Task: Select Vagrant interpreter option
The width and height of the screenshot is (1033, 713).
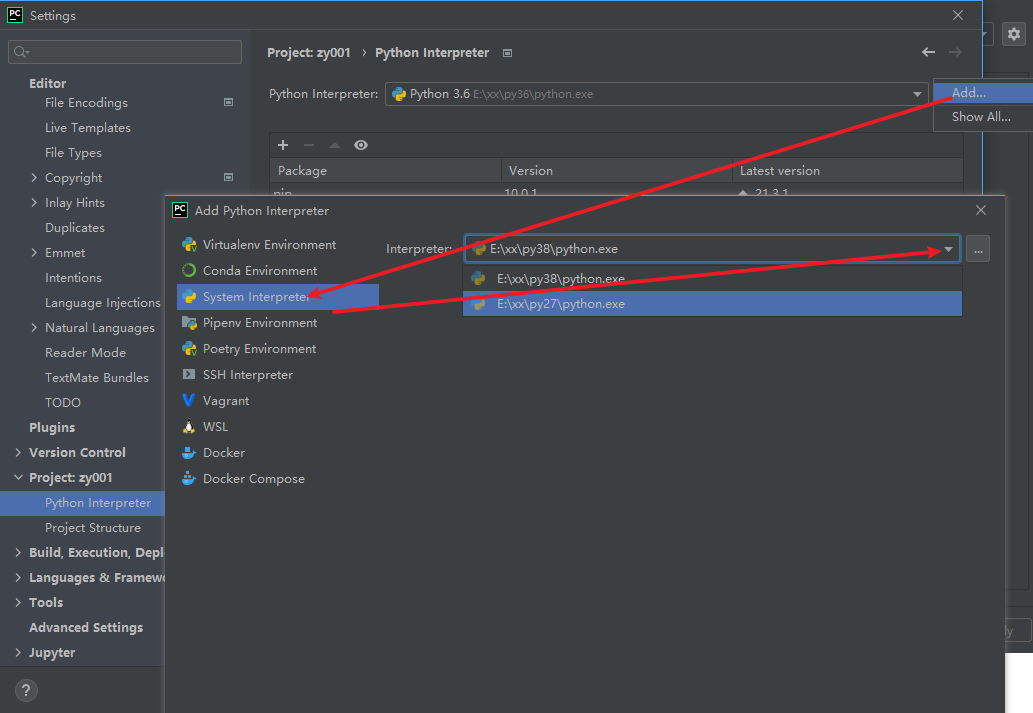Action: (x=225, y=401)
